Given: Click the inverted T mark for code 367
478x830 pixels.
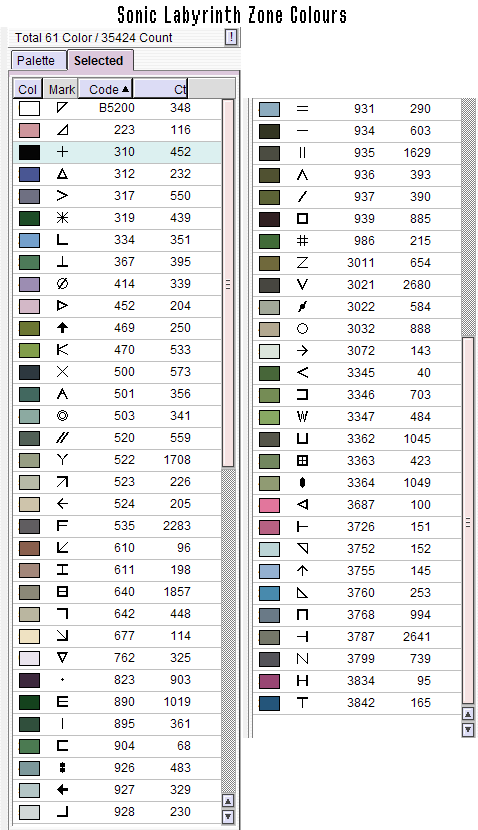Looking at the screenshot, I should point(62,262).
